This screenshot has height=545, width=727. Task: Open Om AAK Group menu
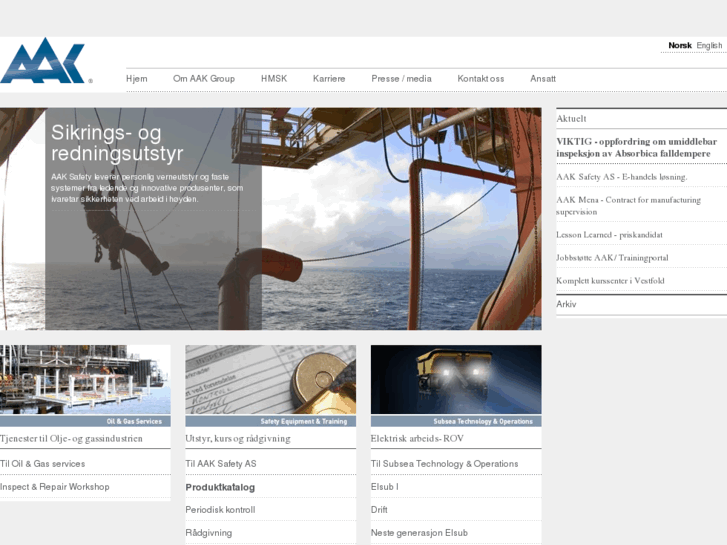204,79
